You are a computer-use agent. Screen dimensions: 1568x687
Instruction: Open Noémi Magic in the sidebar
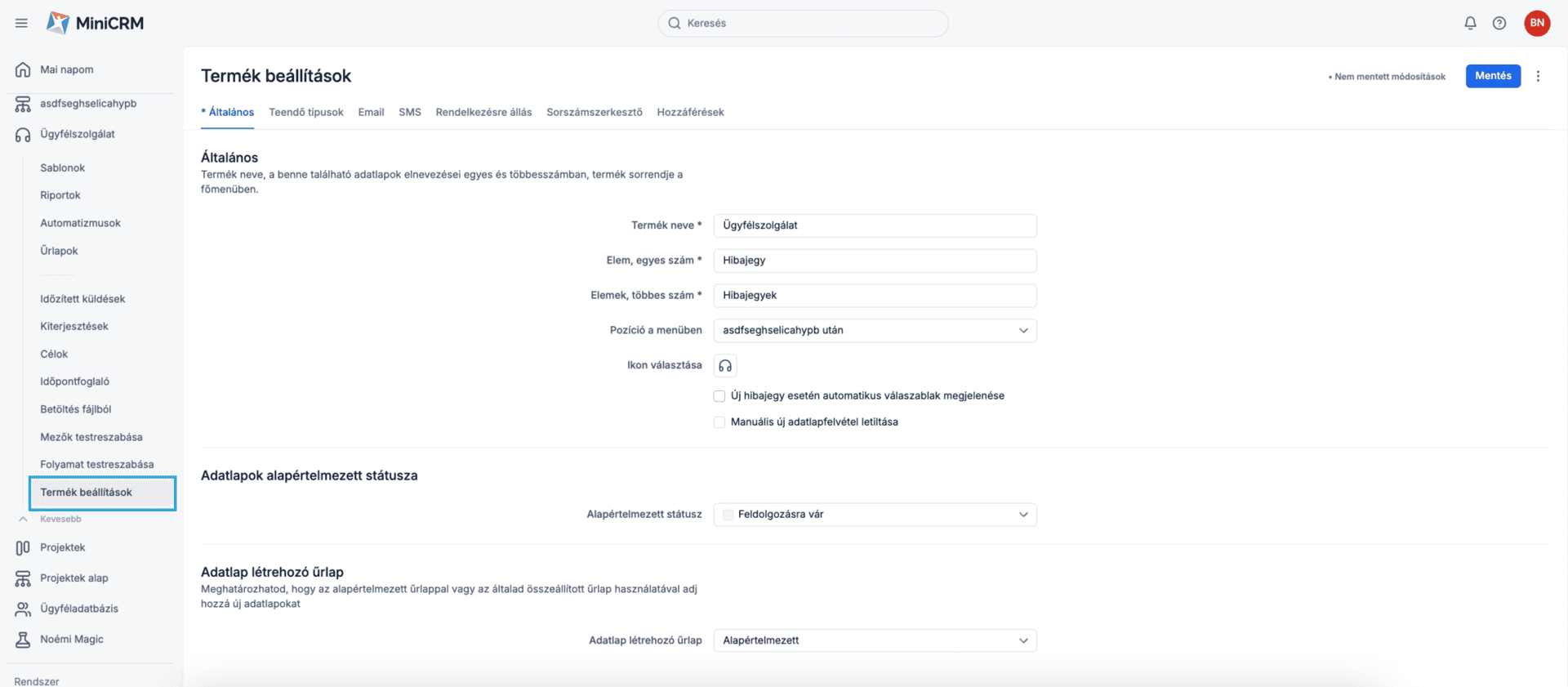click(x=72, y=639)
